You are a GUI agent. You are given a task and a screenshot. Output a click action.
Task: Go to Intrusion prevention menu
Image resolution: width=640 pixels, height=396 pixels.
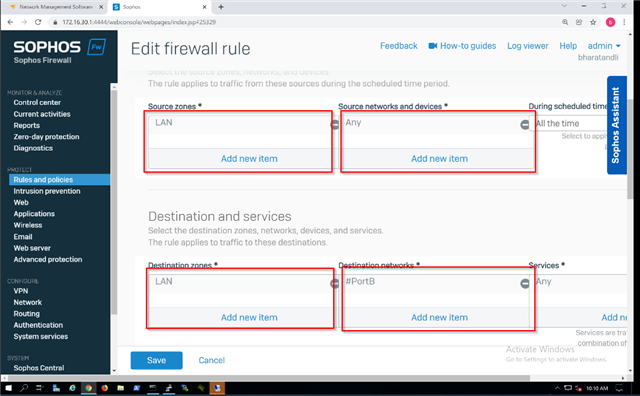pyautogui.click(x=47, y=191)
